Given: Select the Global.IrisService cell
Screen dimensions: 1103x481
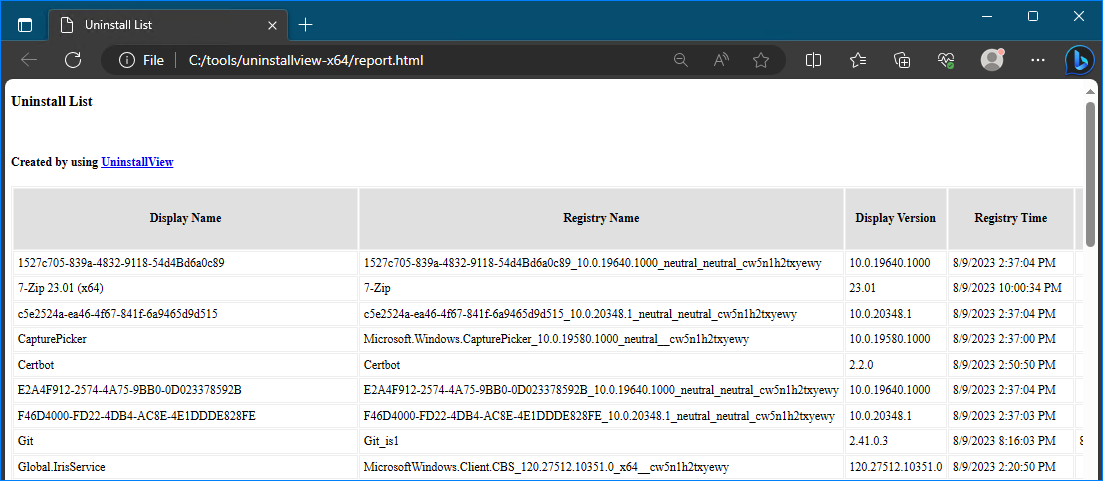Looking at the screenshot, I should point(186,466).
